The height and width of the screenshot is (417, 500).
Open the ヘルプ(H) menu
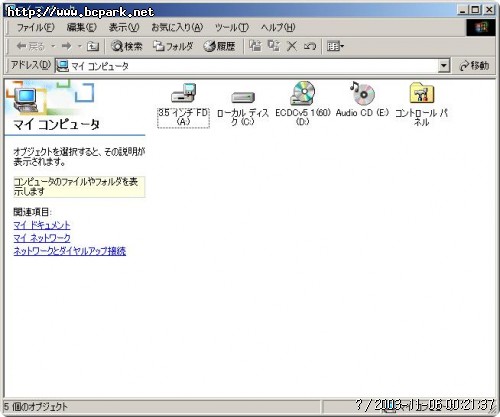(x=278, y=27)
